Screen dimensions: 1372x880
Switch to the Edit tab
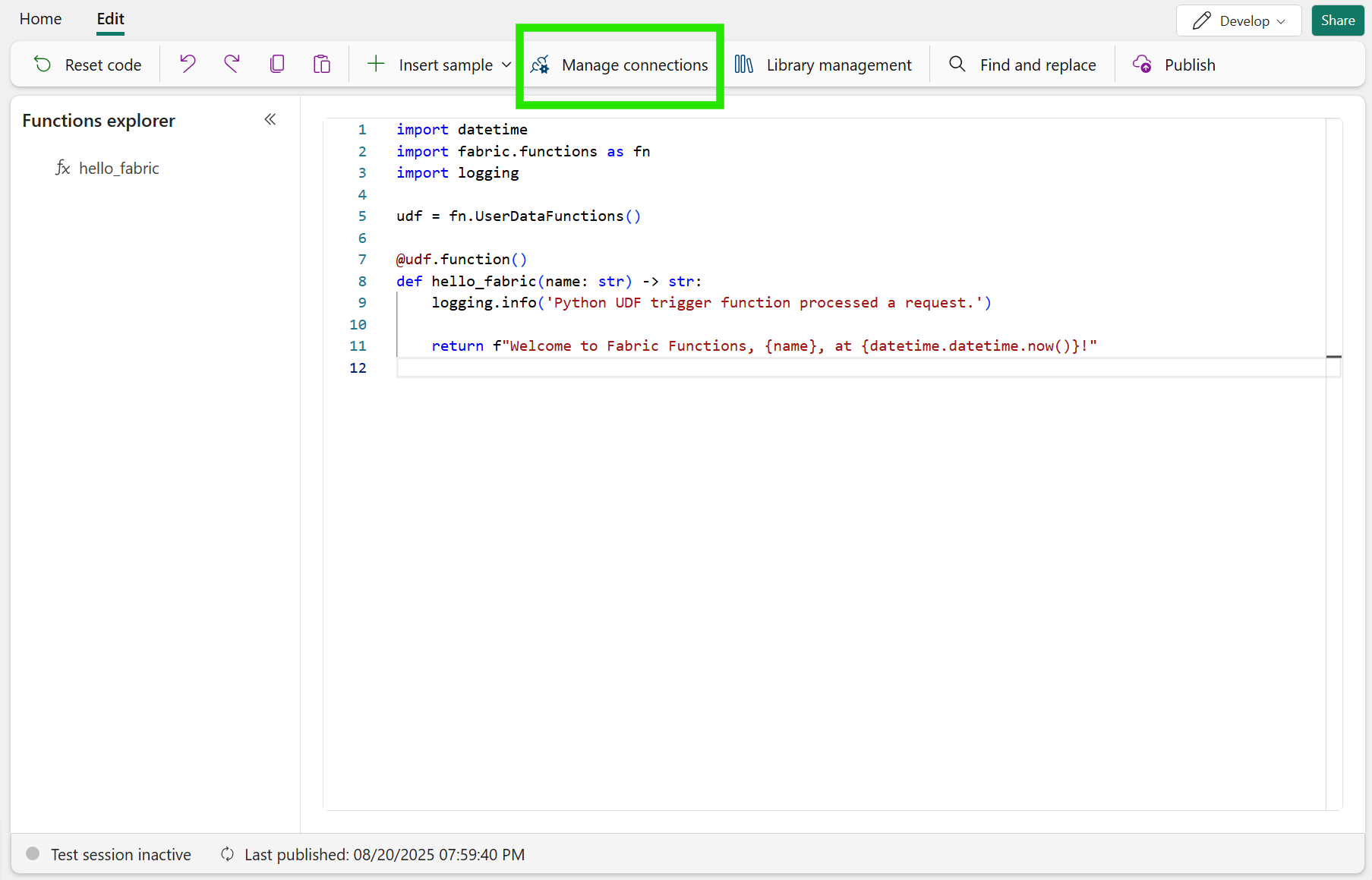click(109, 18)
